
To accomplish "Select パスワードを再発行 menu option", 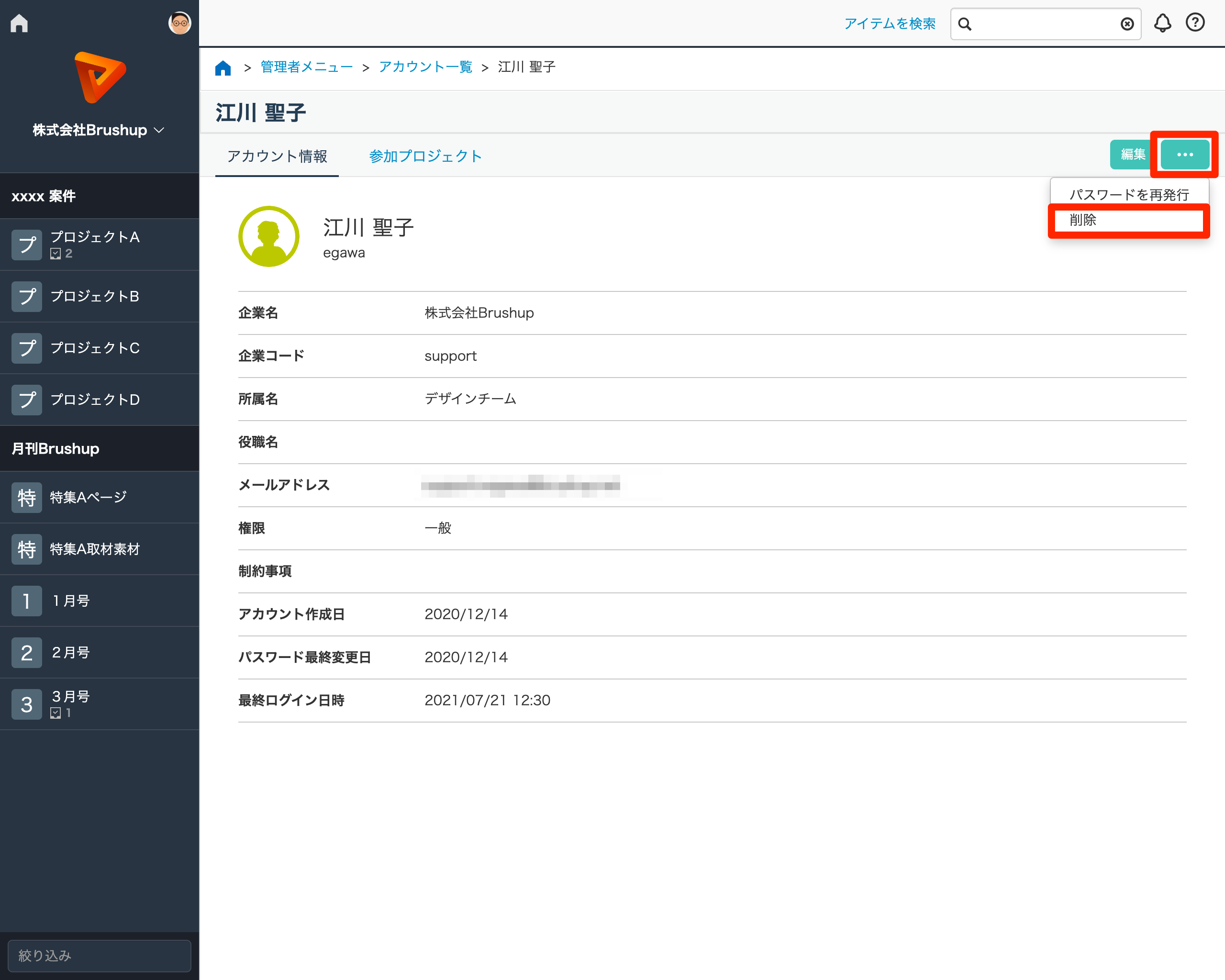I will [1129, 195].
